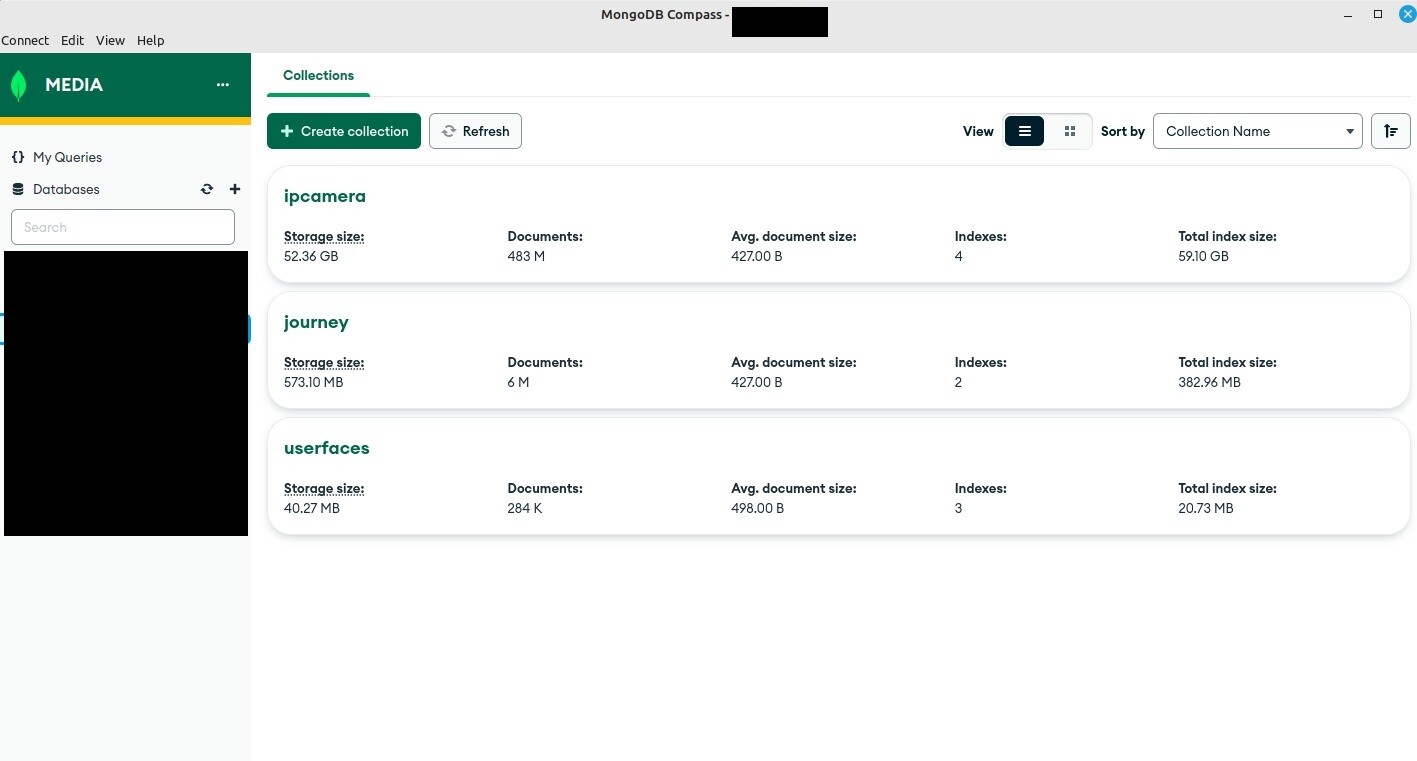The width and height of the screenshot is (1417, 761).
Task: Click the sidebar Search input field
Action: coord(123,227)
